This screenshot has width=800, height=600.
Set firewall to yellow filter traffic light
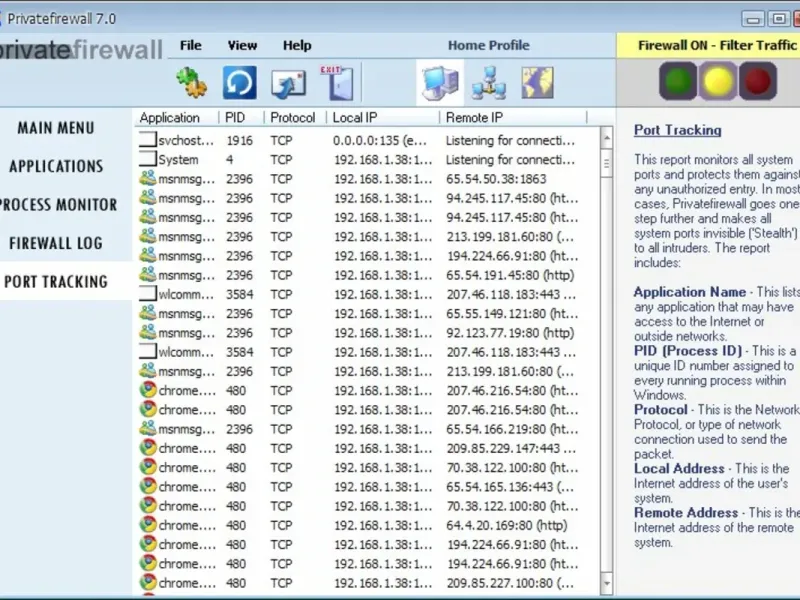click(717, 81)
